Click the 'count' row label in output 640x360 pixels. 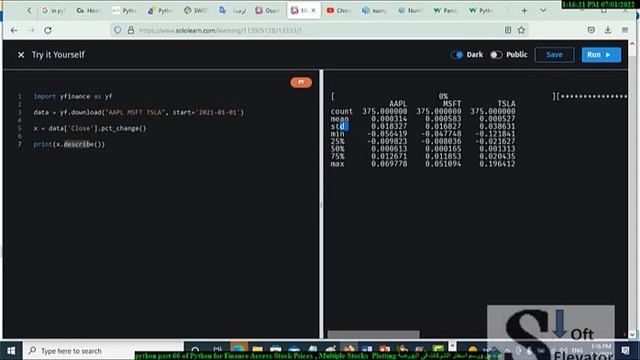[x=342, y=111]
